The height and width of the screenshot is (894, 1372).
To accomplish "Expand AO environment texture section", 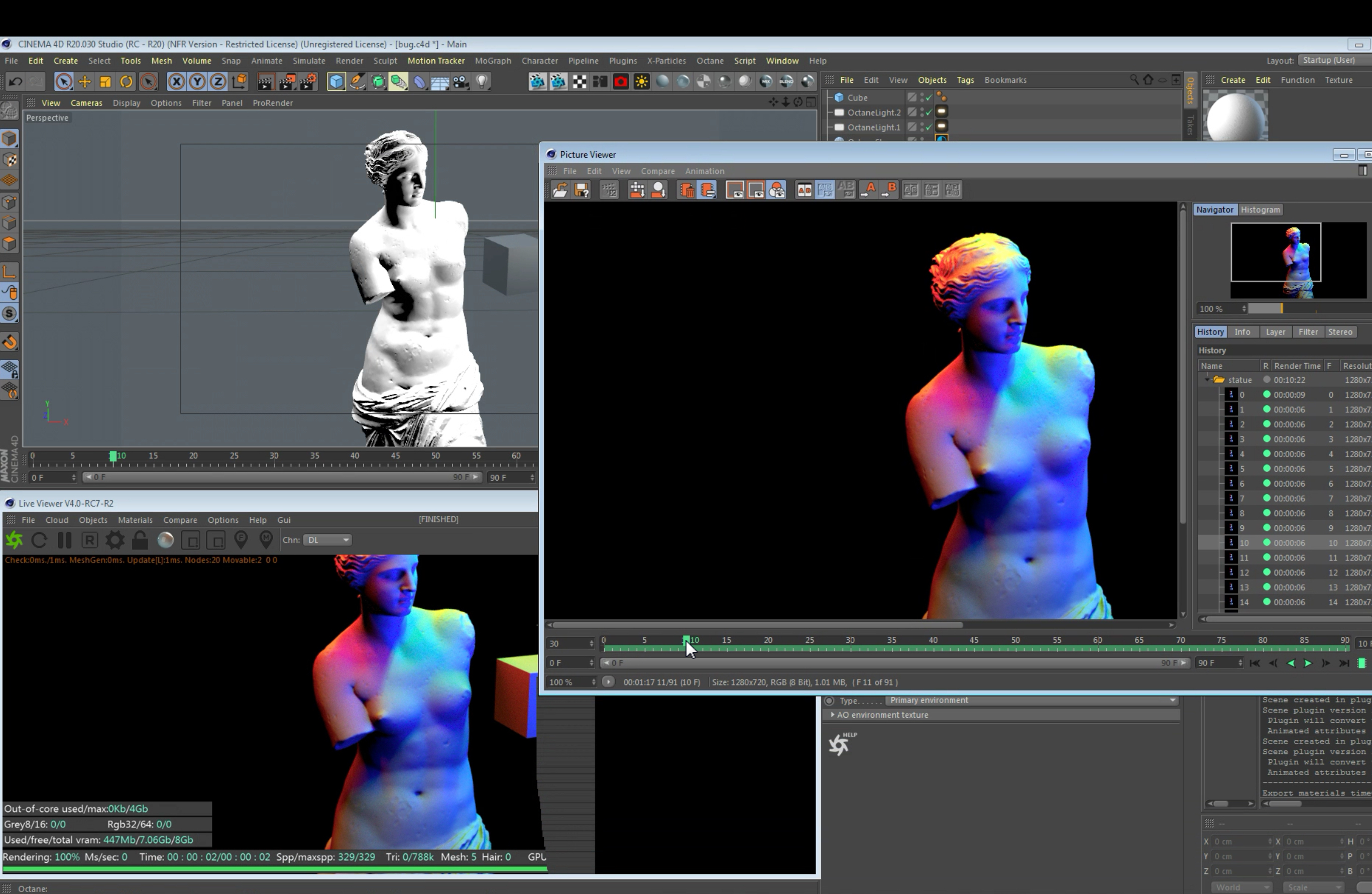I will pos(833,715).
